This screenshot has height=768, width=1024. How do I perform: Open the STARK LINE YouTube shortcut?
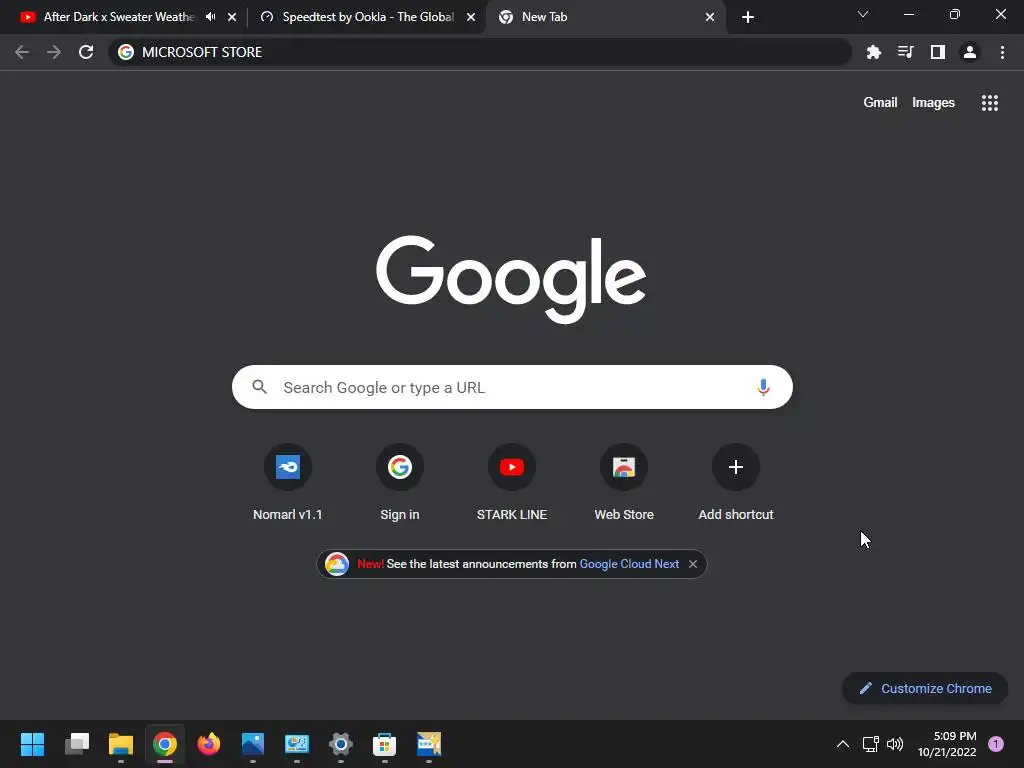pyautogui.click(x=512, y=483)
